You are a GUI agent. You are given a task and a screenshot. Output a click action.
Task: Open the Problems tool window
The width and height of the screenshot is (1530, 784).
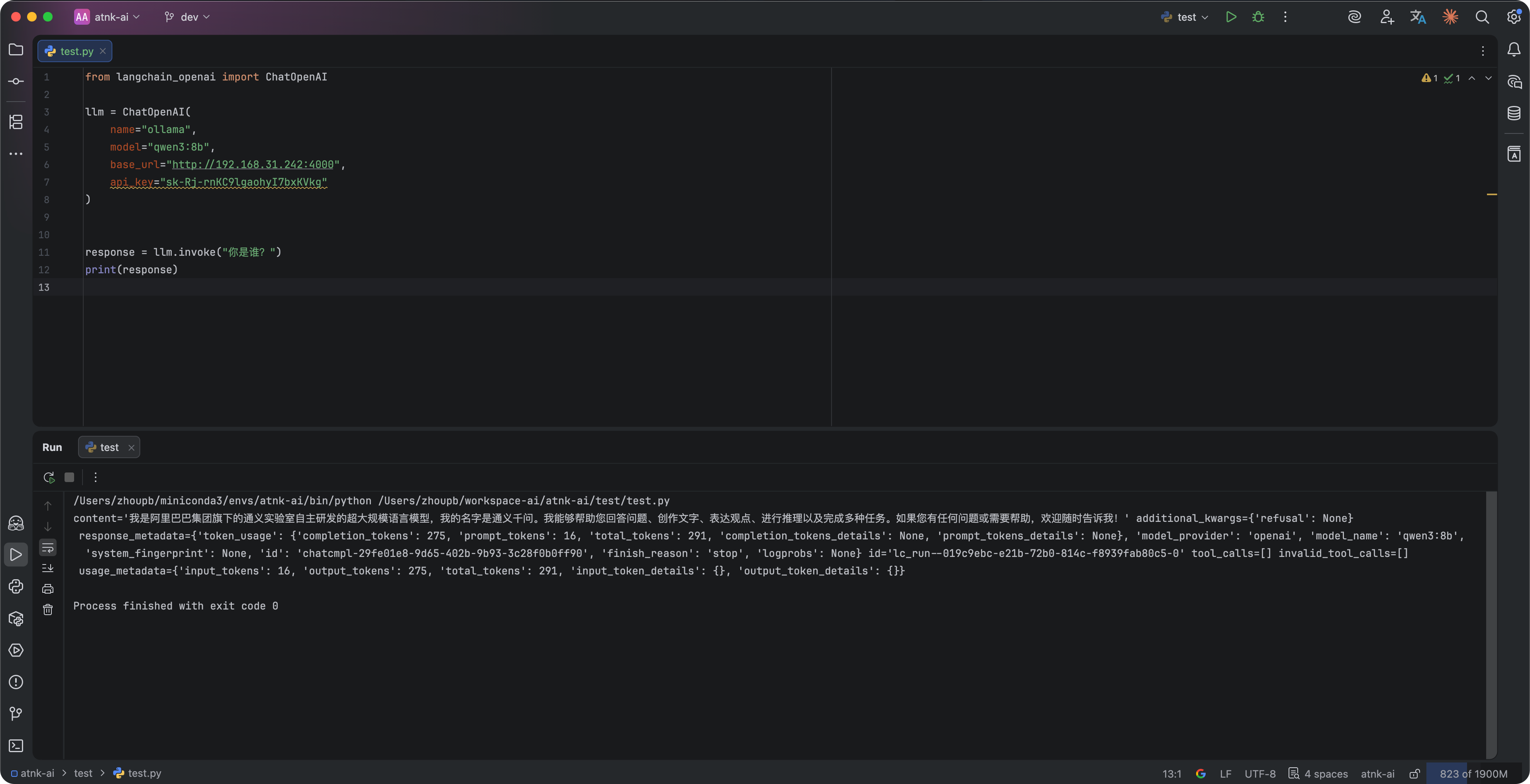pyautogui.click(x=16, y=682)
